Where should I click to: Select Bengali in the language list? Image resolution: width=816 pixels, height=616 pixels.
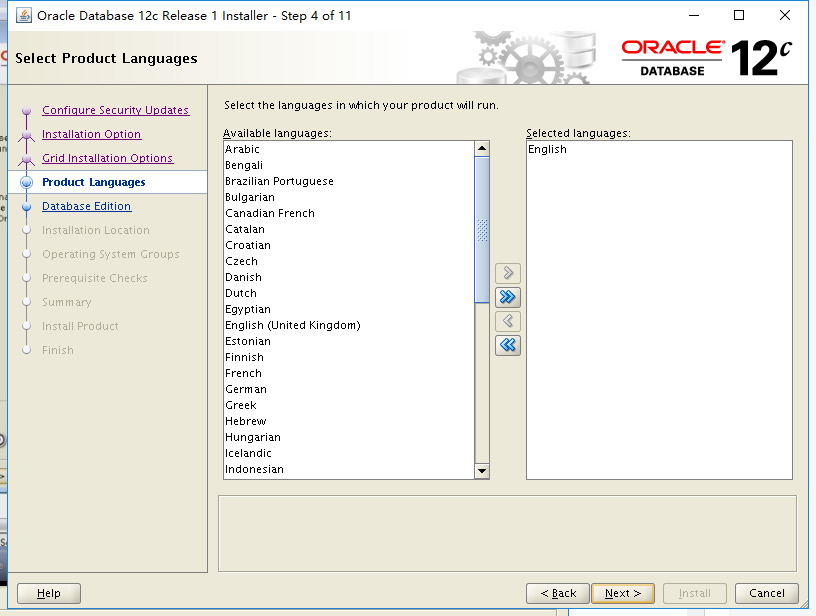349,165
